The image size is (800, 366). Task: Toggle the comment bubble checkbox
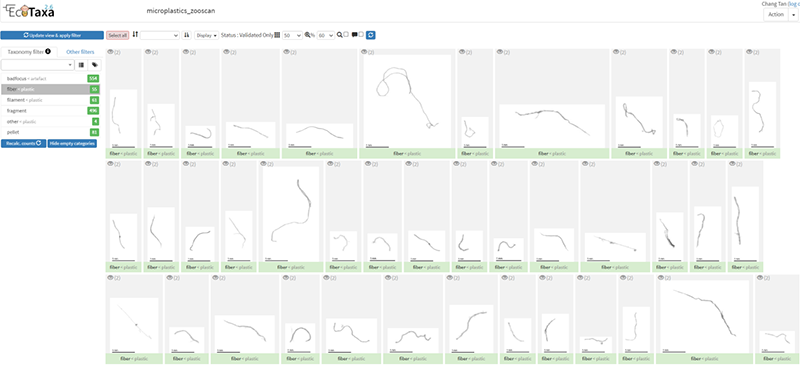click(361, 35)
